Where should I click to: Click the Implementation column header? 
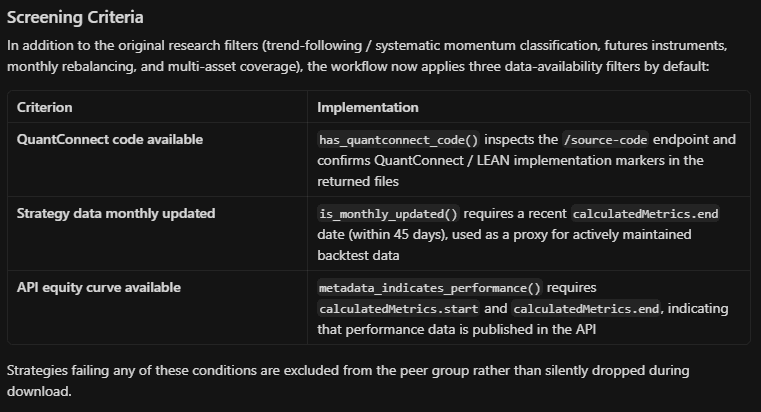coord(367,107)
